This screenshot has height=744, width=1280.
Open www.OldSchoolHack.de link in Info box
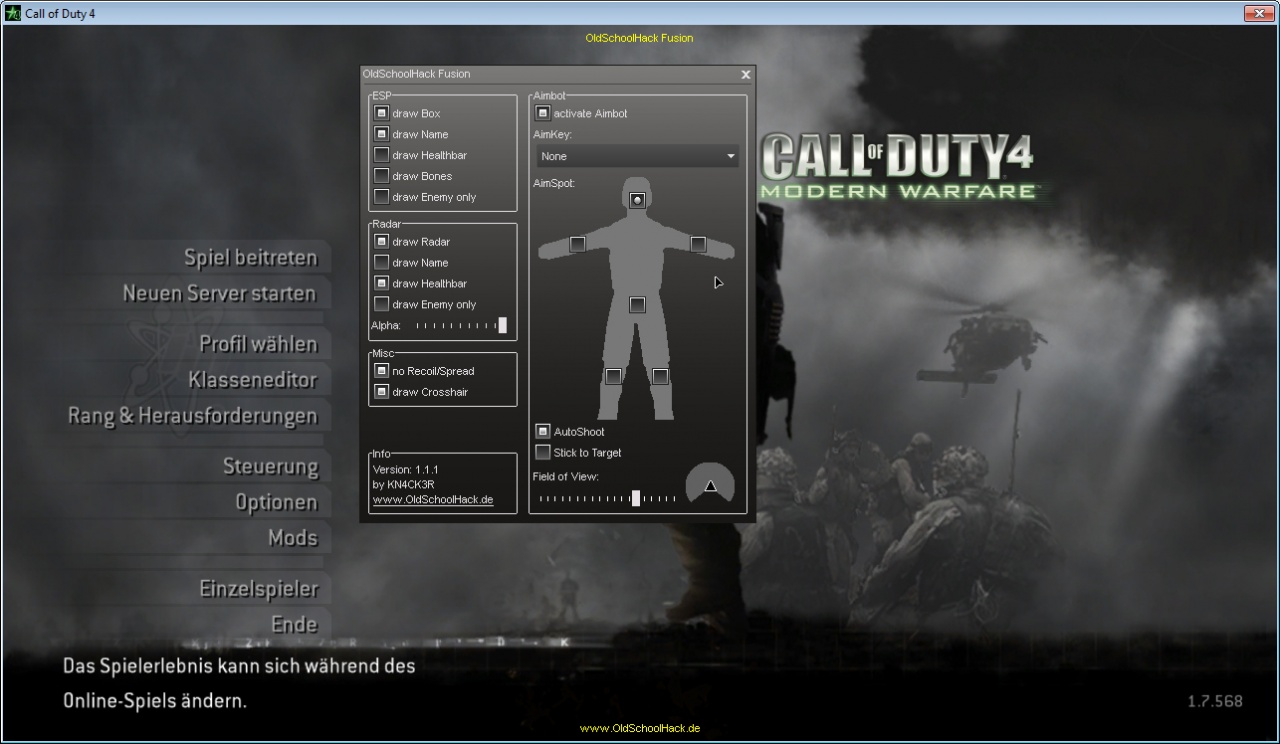click(x=433, y=500)
